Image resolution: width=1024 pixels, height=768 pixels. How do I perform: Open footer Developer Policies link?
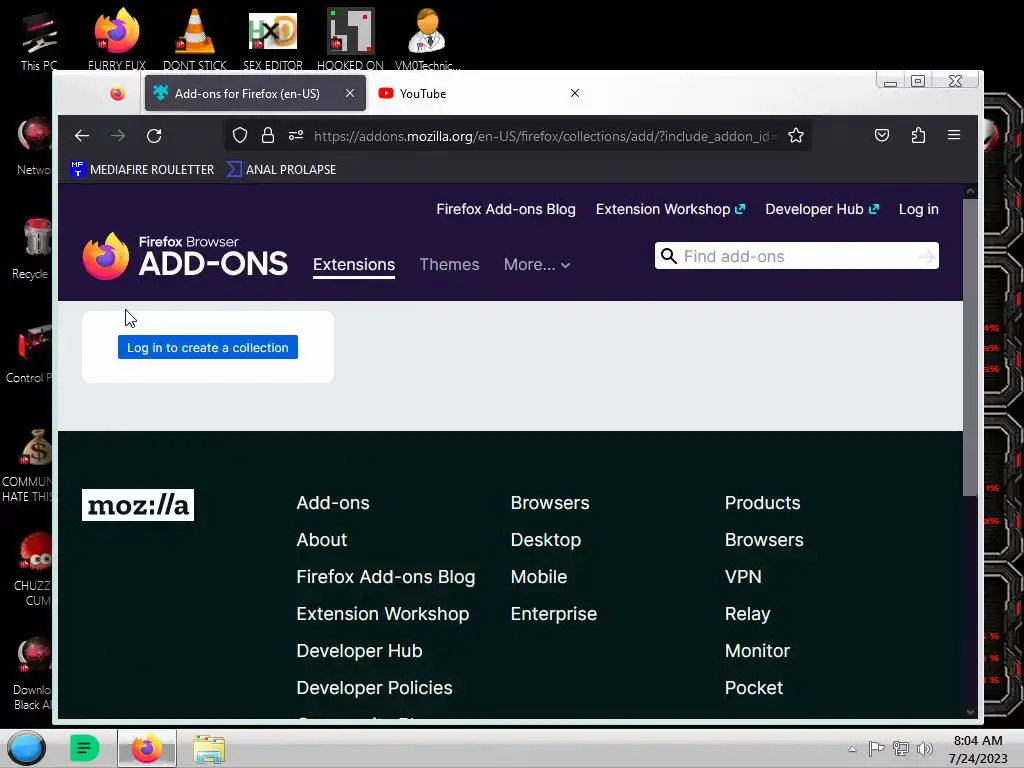(374, 688)
